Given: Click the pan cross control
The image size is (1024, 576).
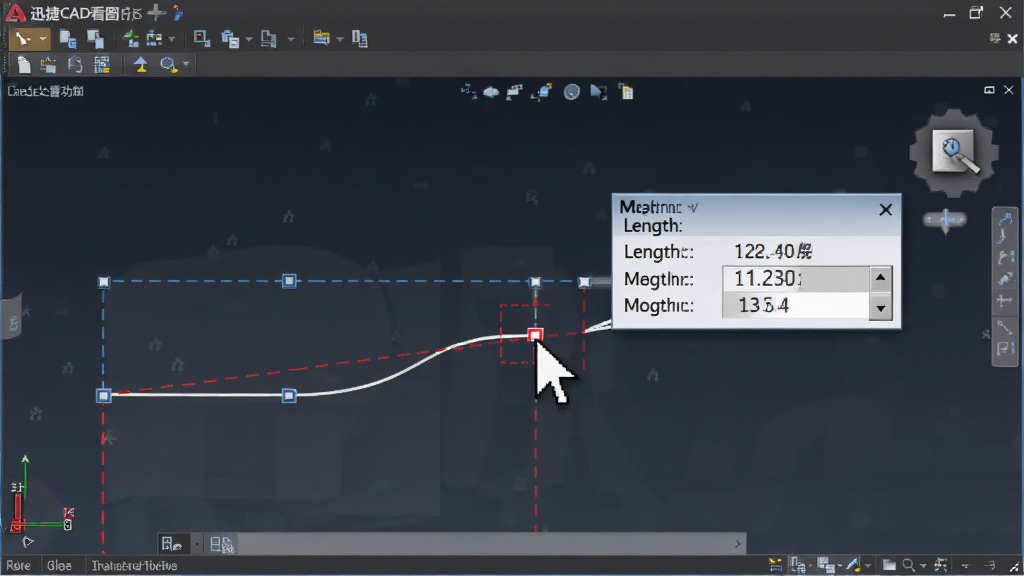Looking at the screenshot, I should pyautogui.click(x=945, y=220).
